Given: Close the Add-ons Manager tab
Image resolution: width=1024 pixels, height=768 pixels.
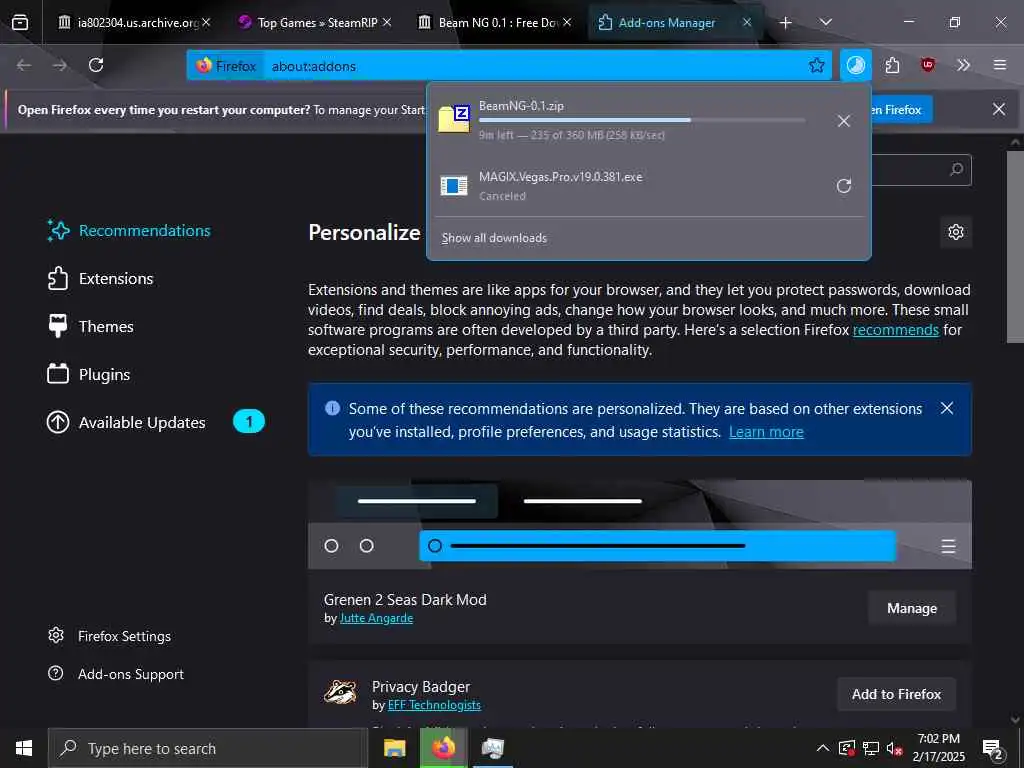Looking at the screenshot, I should click(747, 22).
